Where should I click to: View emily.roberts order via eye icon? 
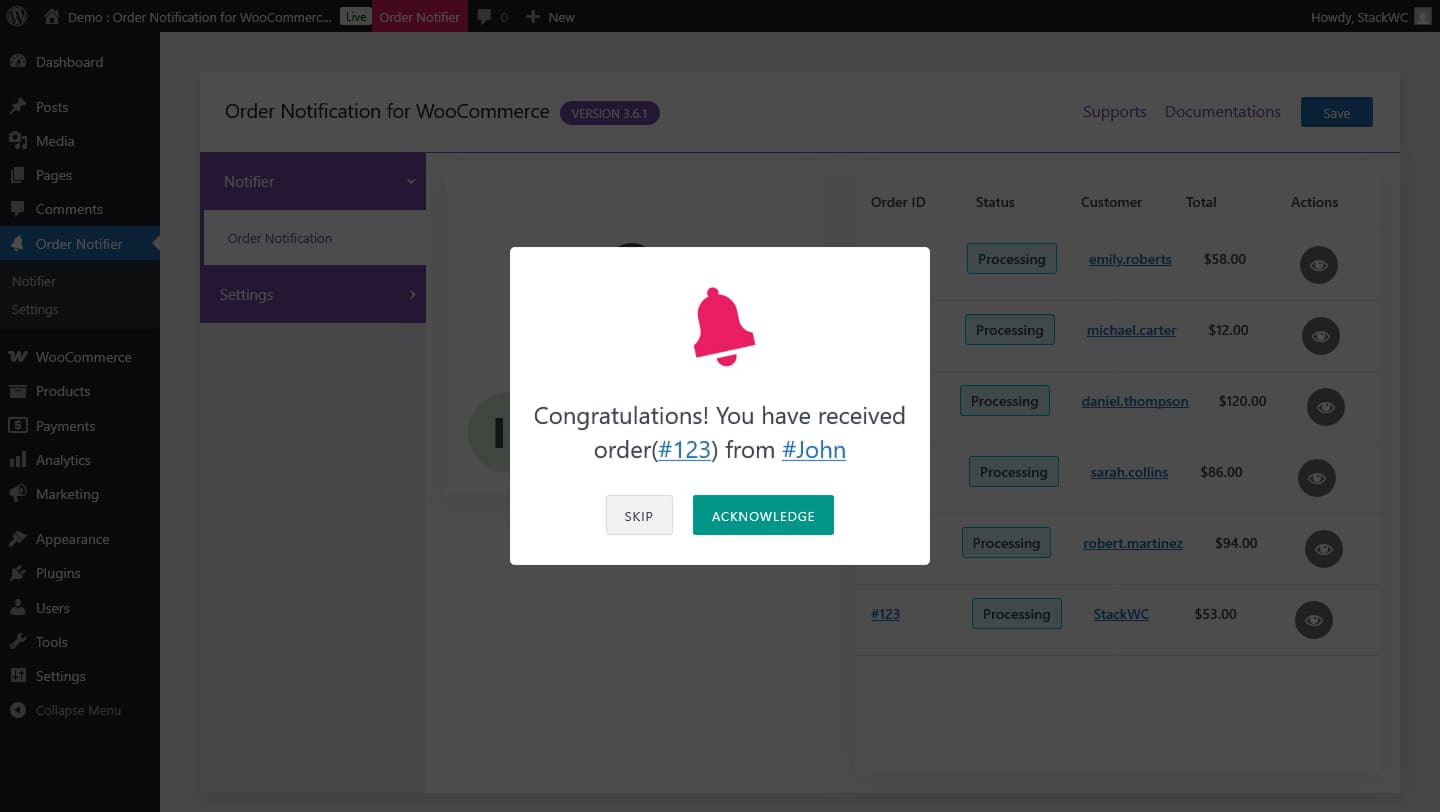coord(1319,265)
